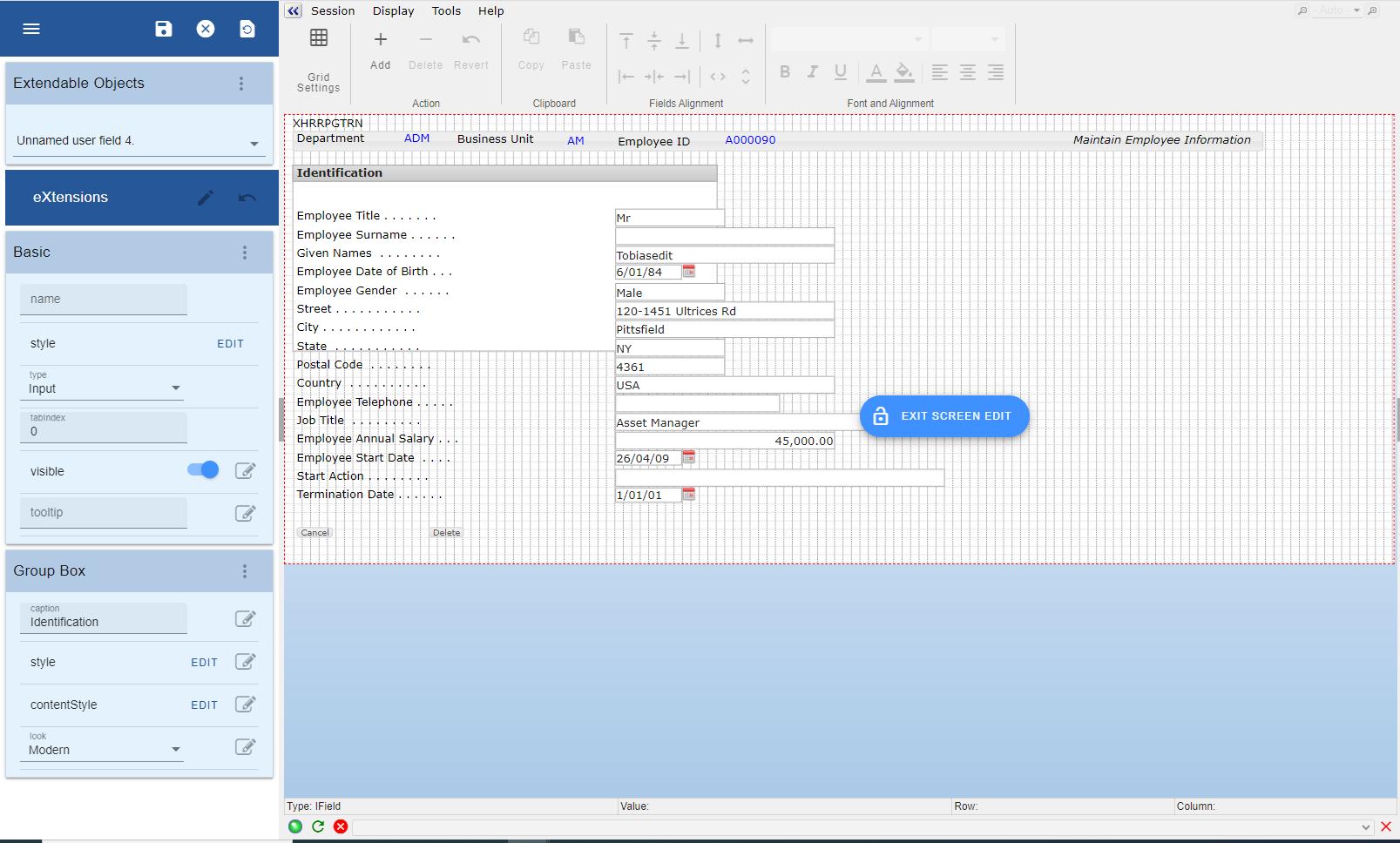Image resolution: width=1400 pixels, height=843 pixels.
Task: Click the eXtensions pencil edit icon
Action: (x=206, y=198)
